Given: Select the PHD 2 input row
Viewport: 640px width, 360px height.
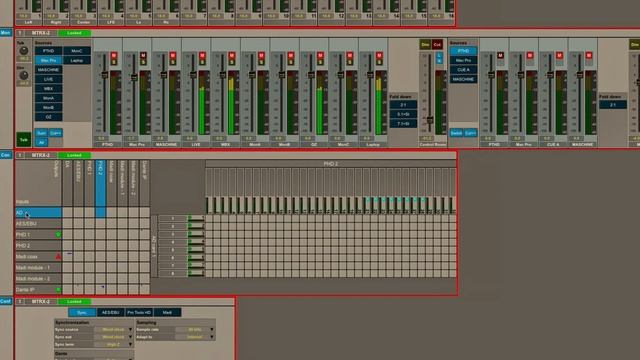Looking at the screenshot, I should point(38,246).
